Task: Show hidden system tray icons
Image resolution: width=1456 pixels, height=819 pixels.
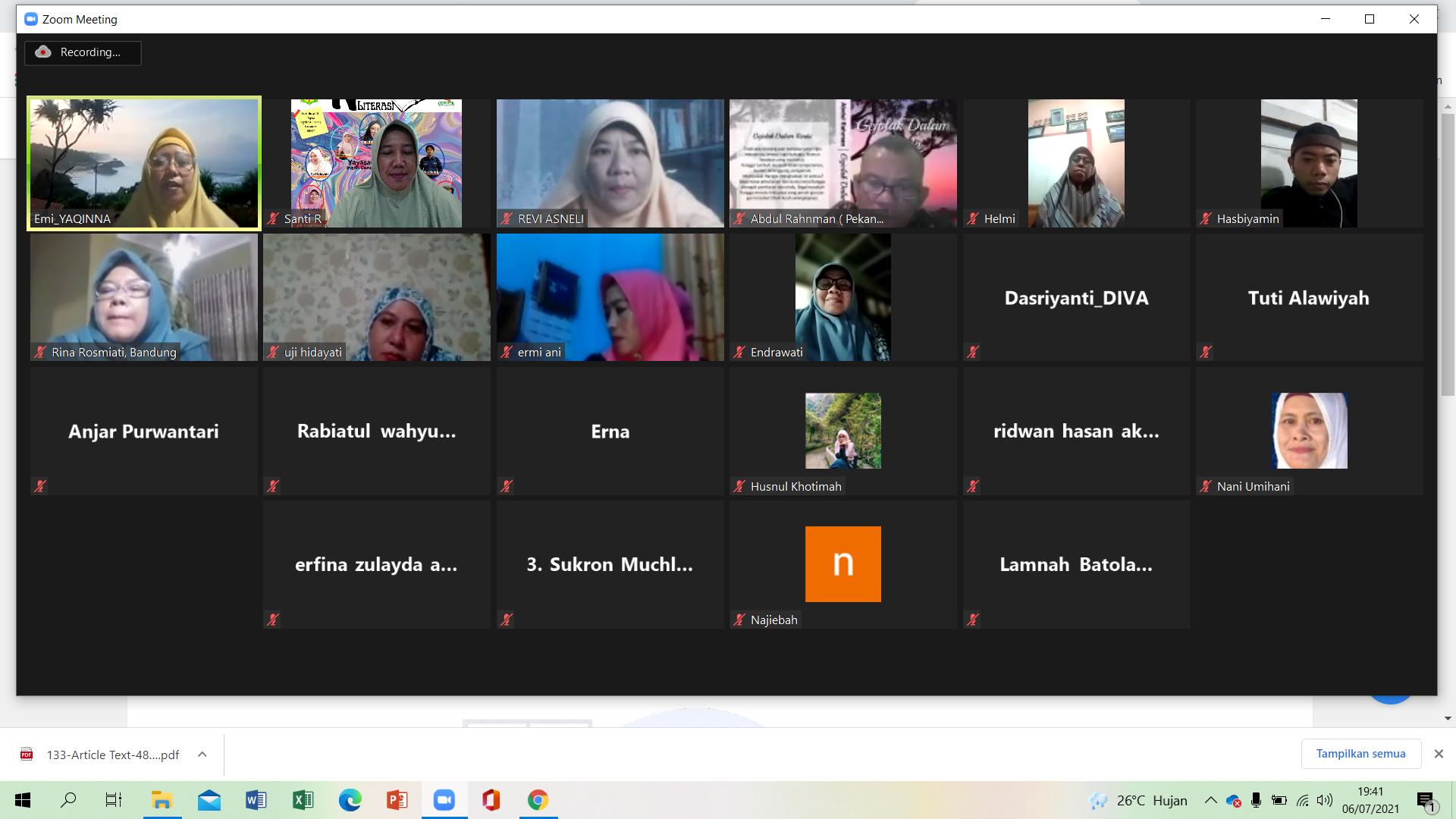Action: (x=1211, y=800)
